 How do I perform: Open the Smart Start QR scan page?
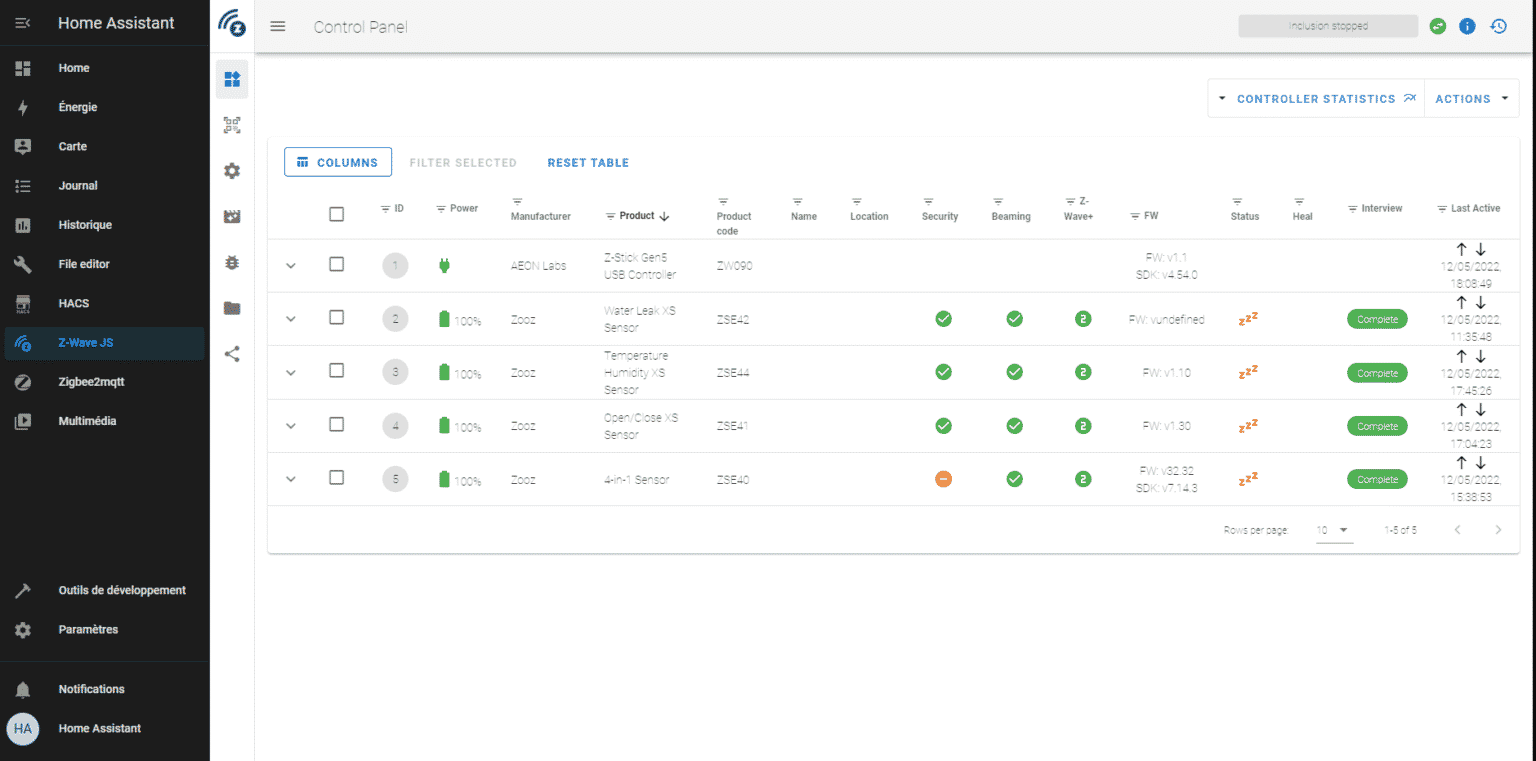tap(232, 125)
